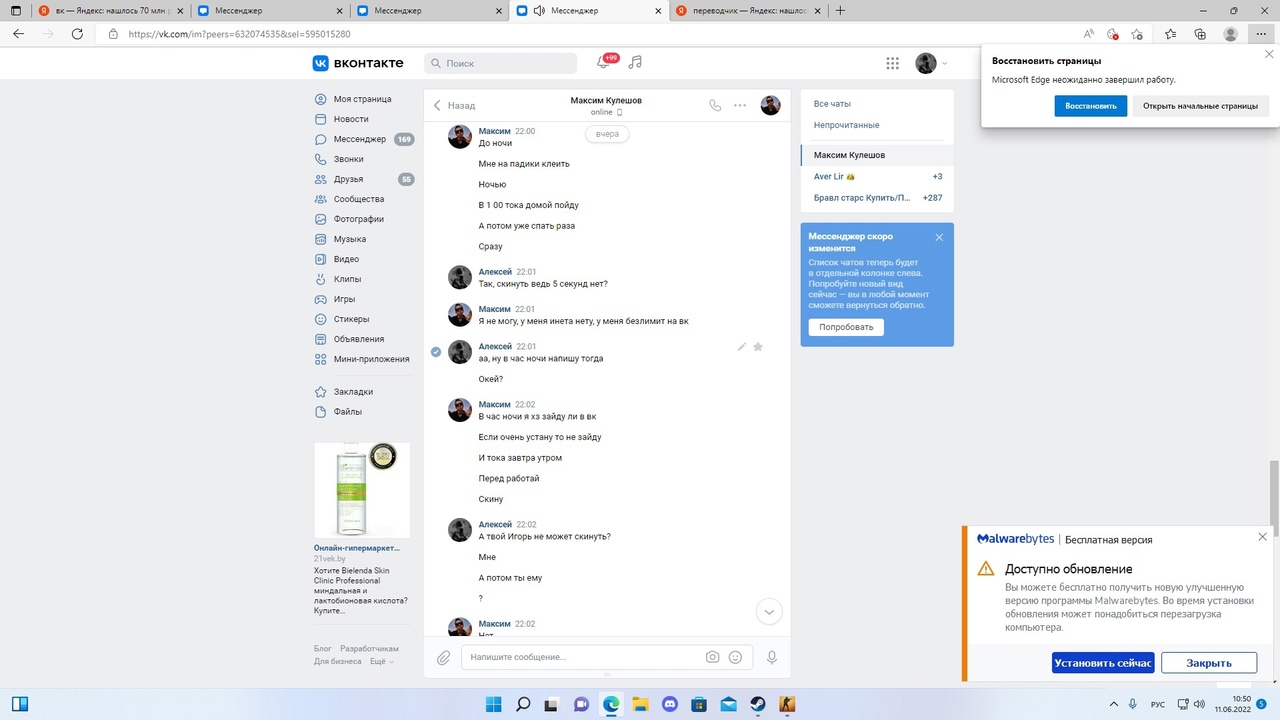The width and height of the screenshot is (1280, 720).
Task: Edit the selected message with pencil icon
Action: pos(741,347)
